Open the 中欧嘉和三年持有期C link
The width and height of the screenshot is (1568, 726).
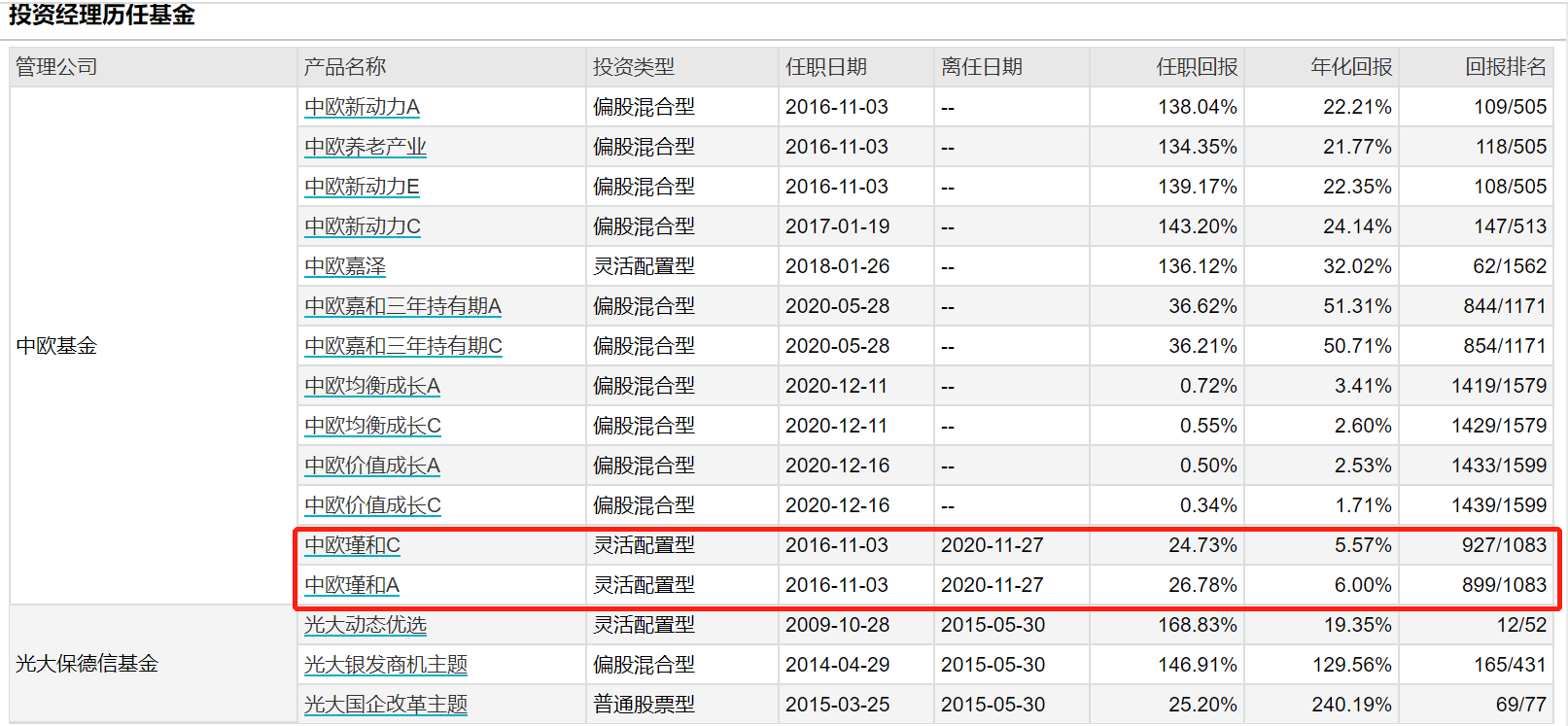pos(403,346)
